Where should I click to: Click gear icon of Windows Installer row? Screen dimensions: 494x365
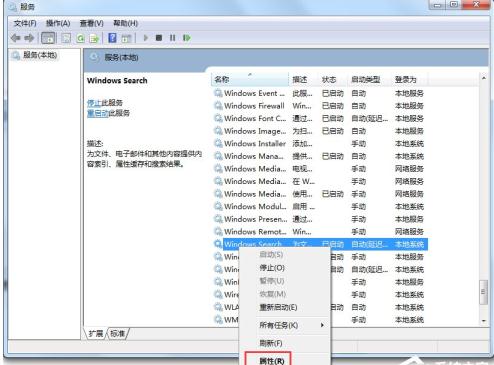218,143
